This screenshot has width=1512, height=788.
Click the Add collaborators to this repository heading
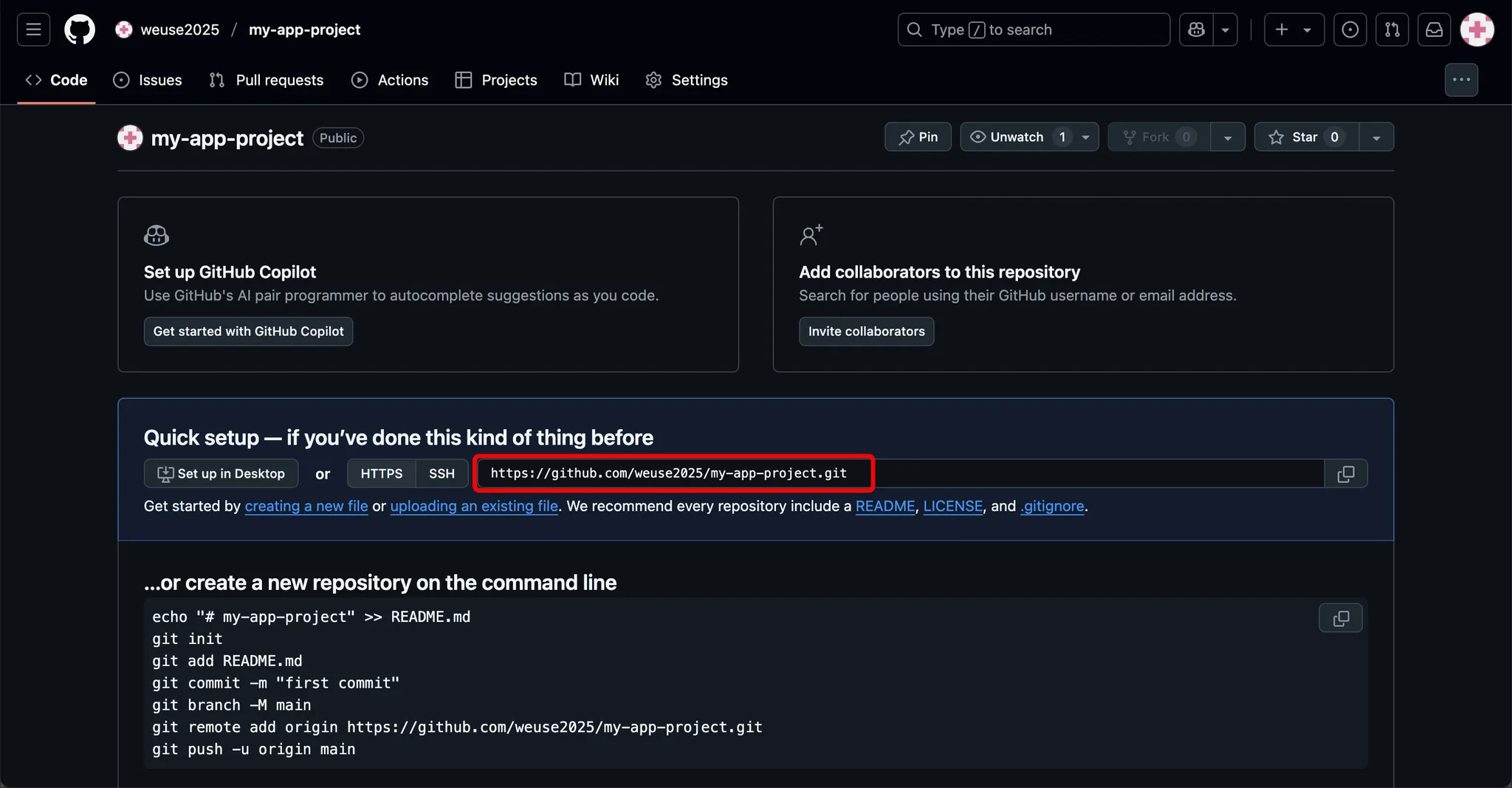point(939,272)
